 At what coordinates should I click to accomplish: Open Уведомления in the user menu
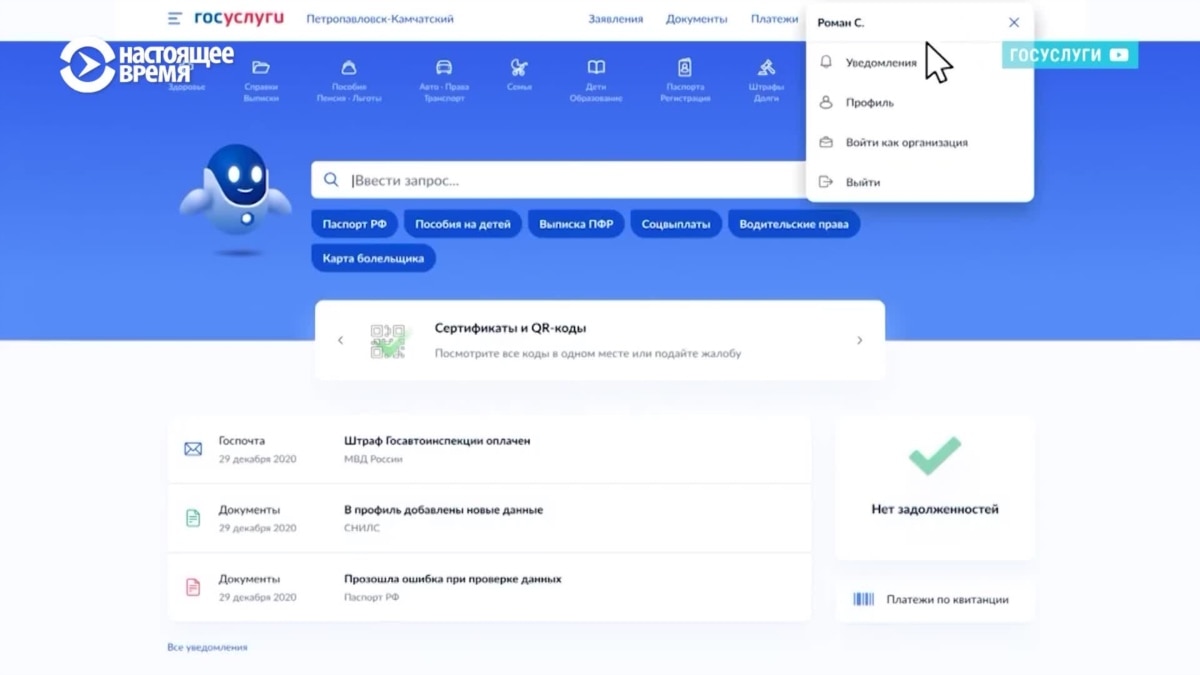click(880, 62)
